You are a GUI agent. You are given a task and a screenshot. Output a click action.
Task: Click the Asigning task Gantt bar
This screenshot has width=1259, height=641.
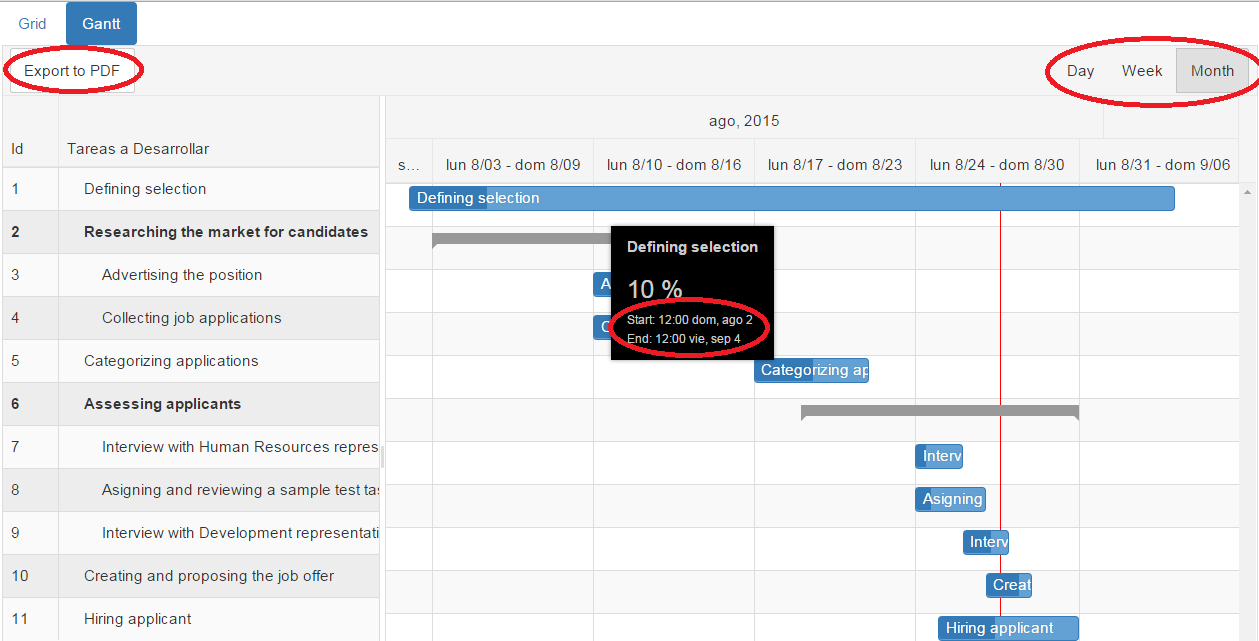951,499
